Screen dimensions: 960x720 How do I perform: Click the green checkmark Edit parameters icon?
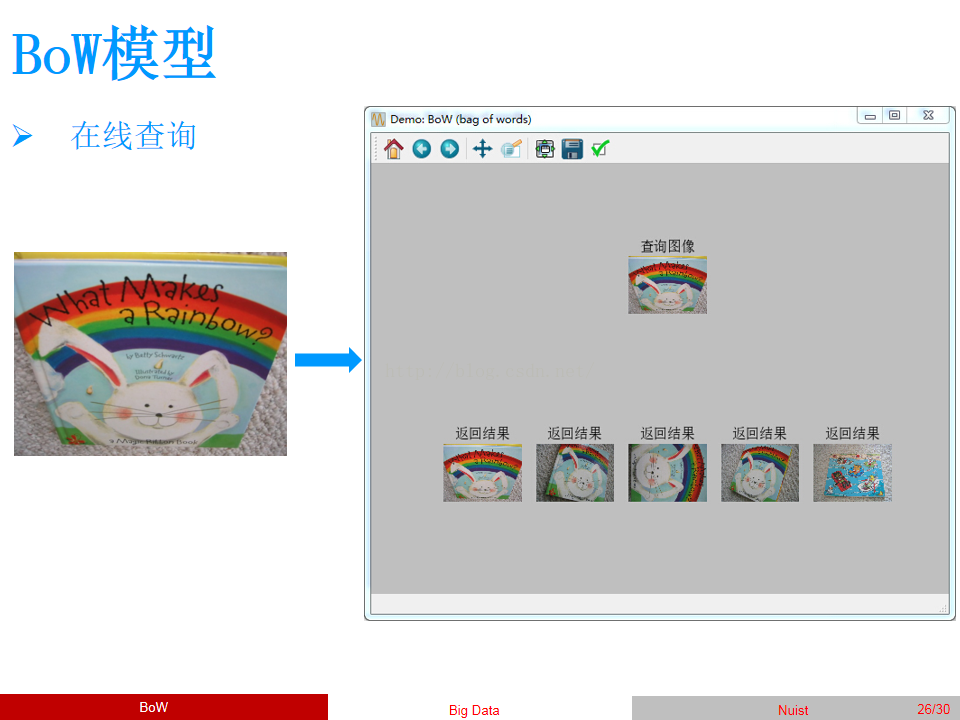pos(601,148)
